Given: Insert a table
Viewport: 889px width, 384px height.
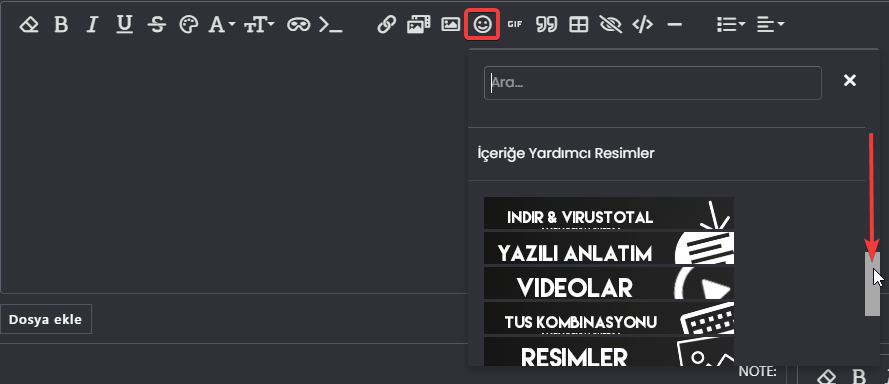Looking at the screenshot, I should [578, 24].
